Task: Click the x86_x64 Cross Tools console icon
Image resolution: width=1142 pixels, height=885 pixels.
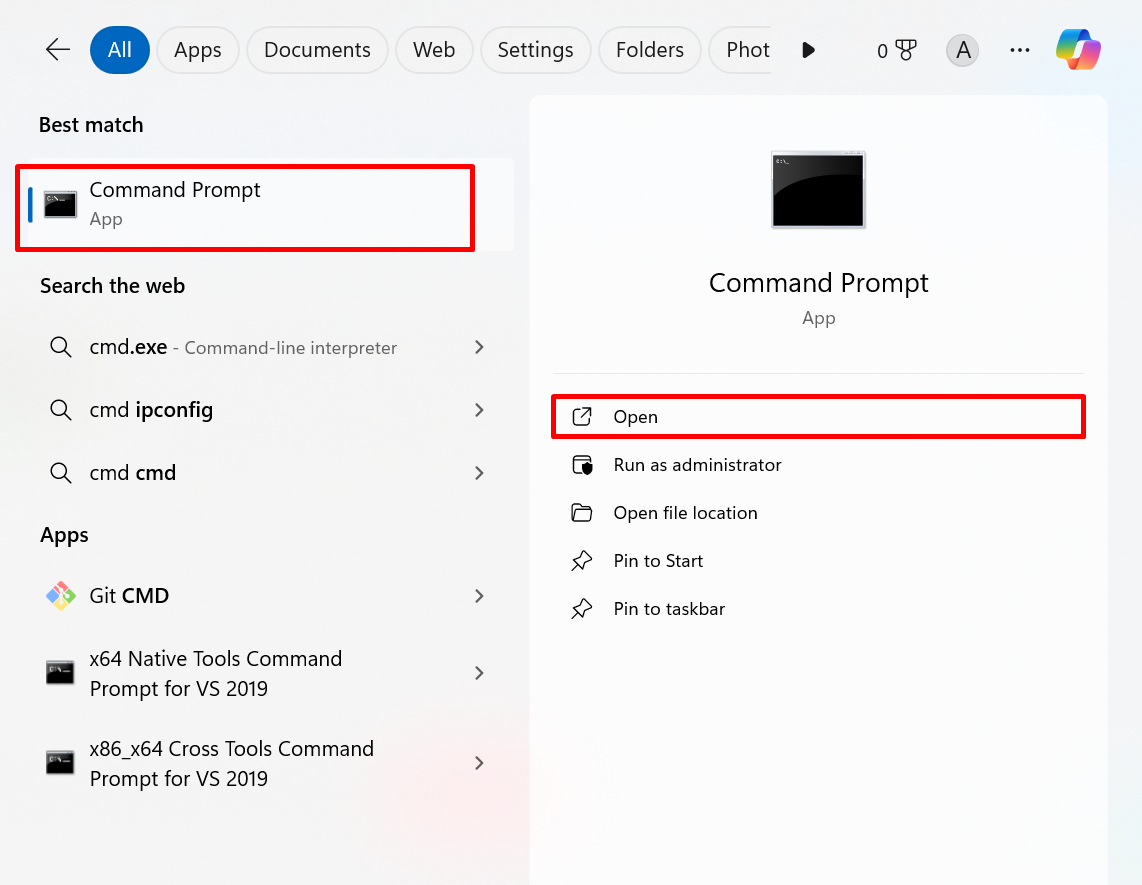Action: click(60, 763)
